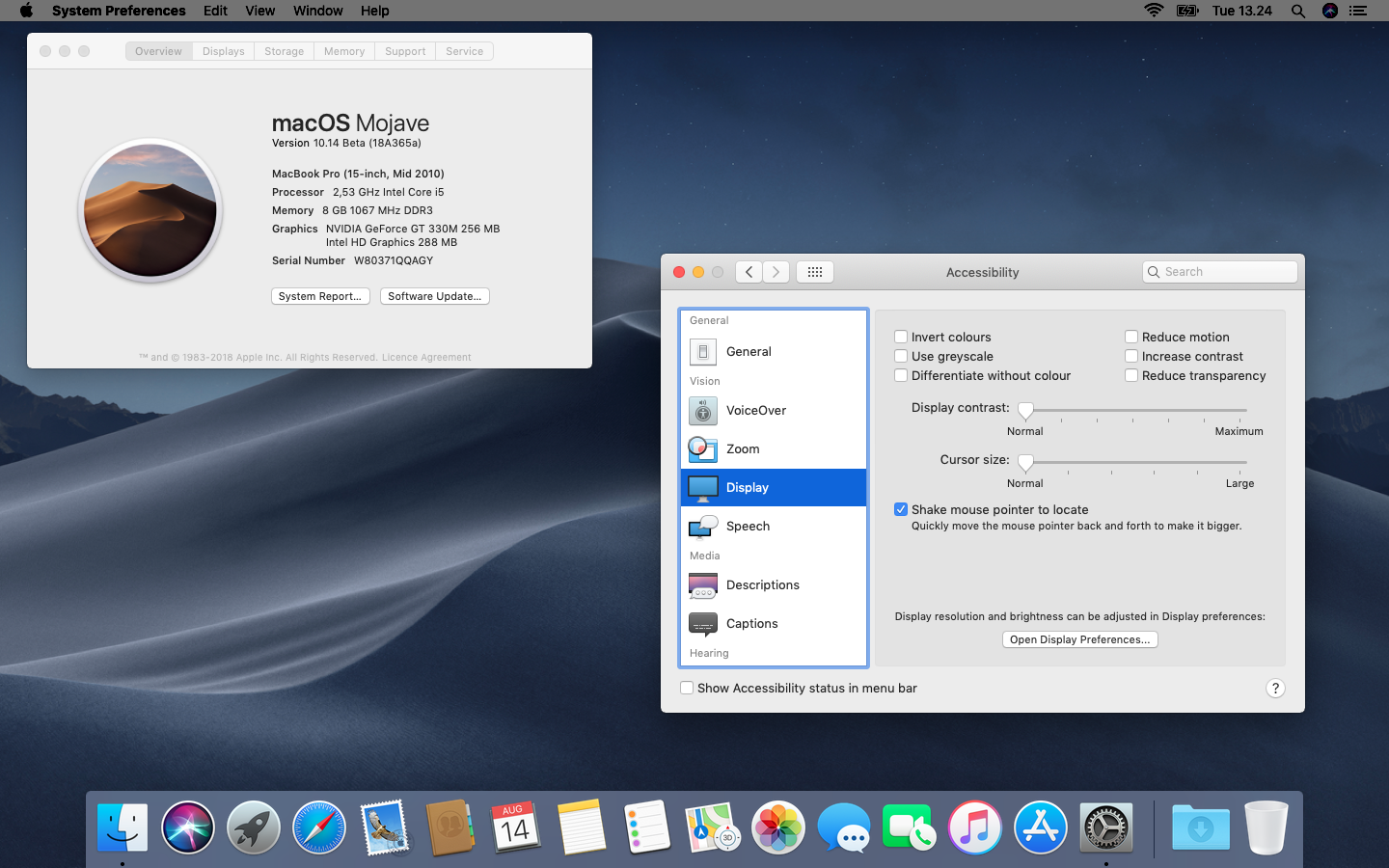This screenshot has width=1389, height=868.
Task: Select Descriptions in Accessibility sidebar
Action: coord(774,584)
